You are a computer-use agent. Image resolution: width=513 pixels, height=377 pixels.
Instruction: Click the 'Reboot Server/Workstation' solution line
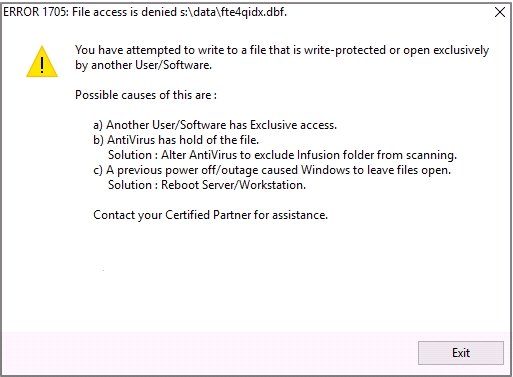(207, 185)
